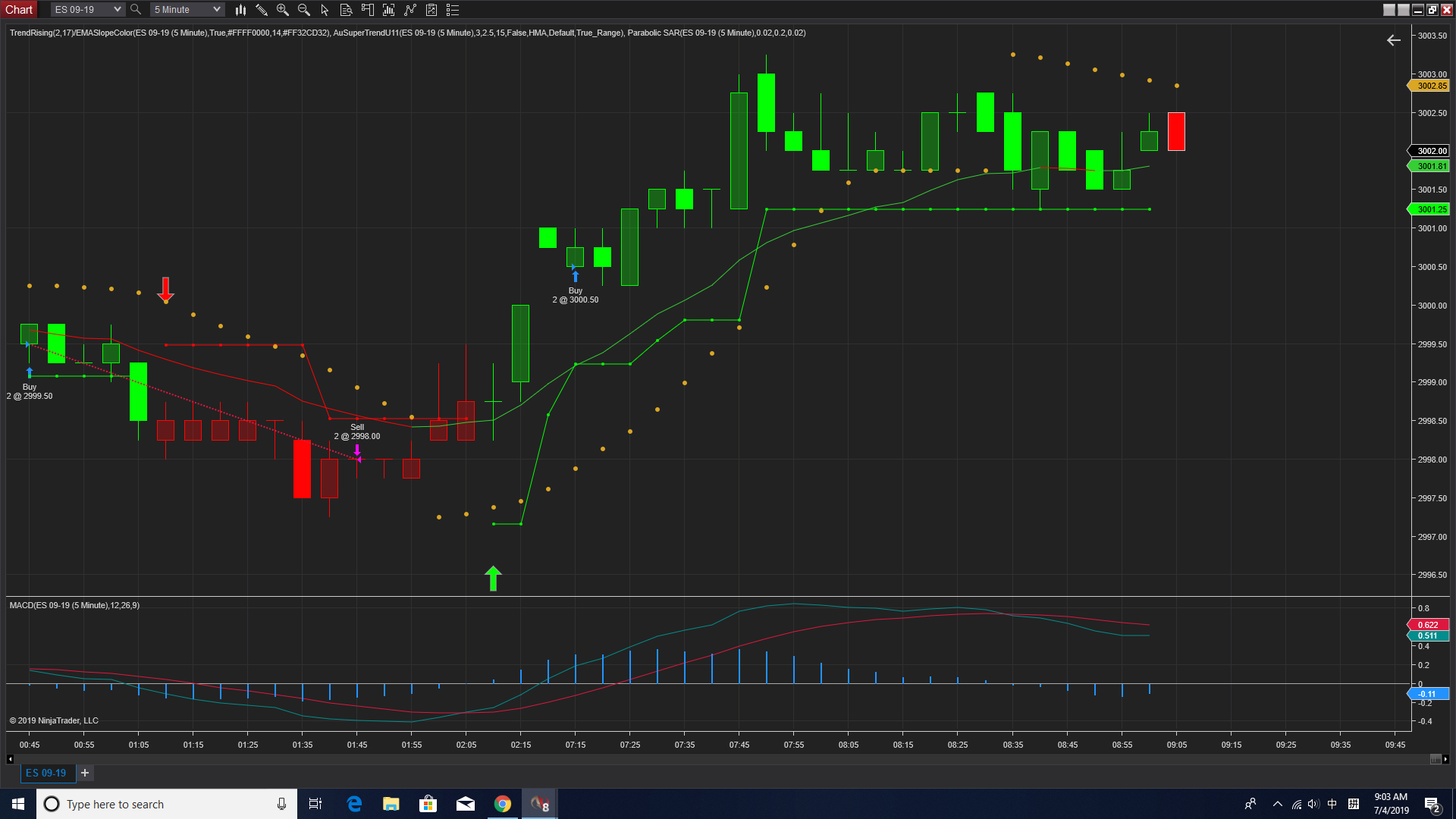The image size is (1456, 819).
Task: Select the drawing tools pencil icon
Action: [262, 10]
